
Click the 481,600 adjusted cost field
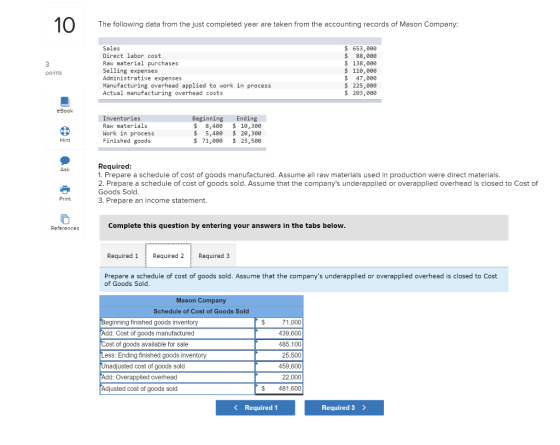coord(279,389)
